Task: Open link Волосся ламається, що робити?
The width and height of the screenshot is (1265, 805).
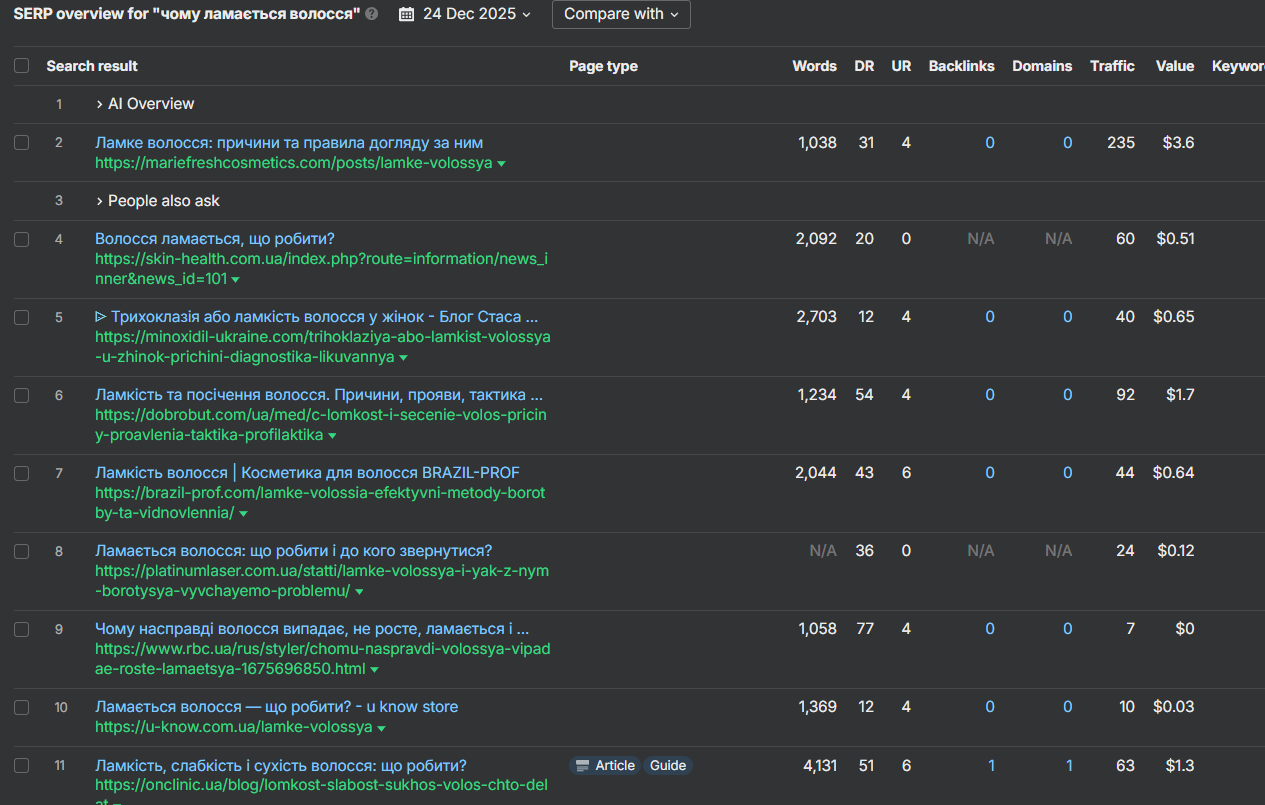Action: pyautogui.click(x=215, y=239)
